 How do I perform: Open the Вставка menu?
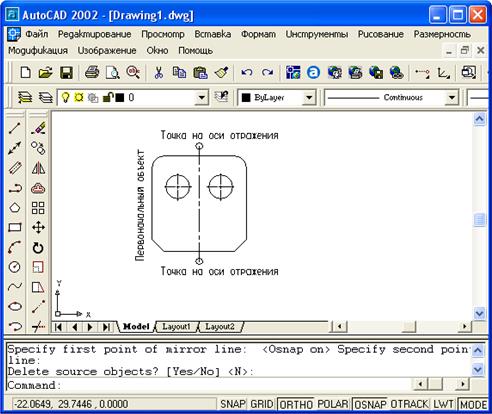pos(213,34)
